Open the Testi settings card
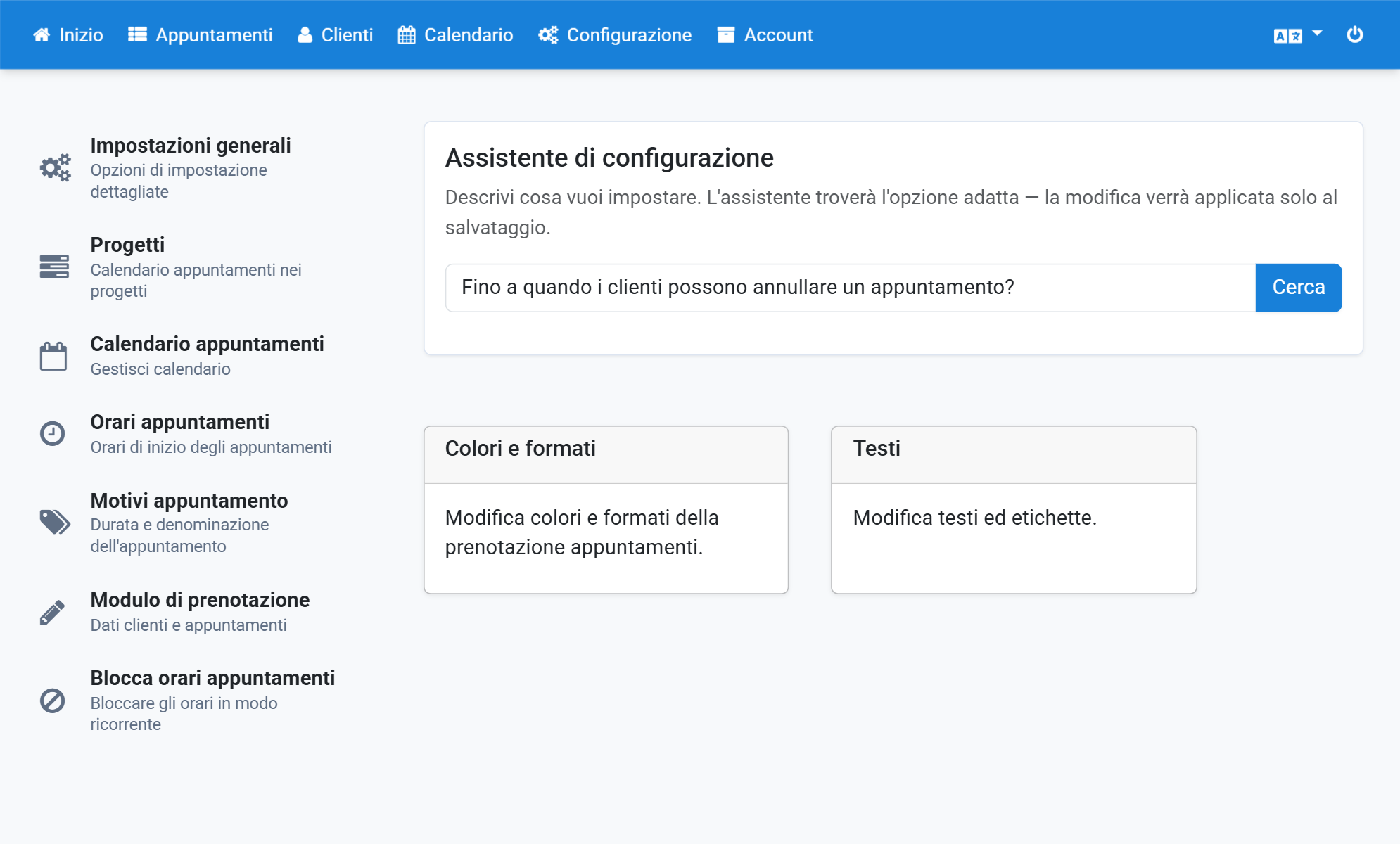This screenshot has width=1400, height=844. point(1014,509)
